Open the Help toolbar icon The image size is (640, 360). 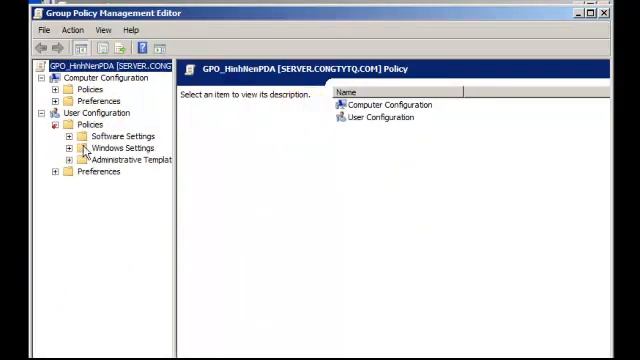(x=142, y=48)
